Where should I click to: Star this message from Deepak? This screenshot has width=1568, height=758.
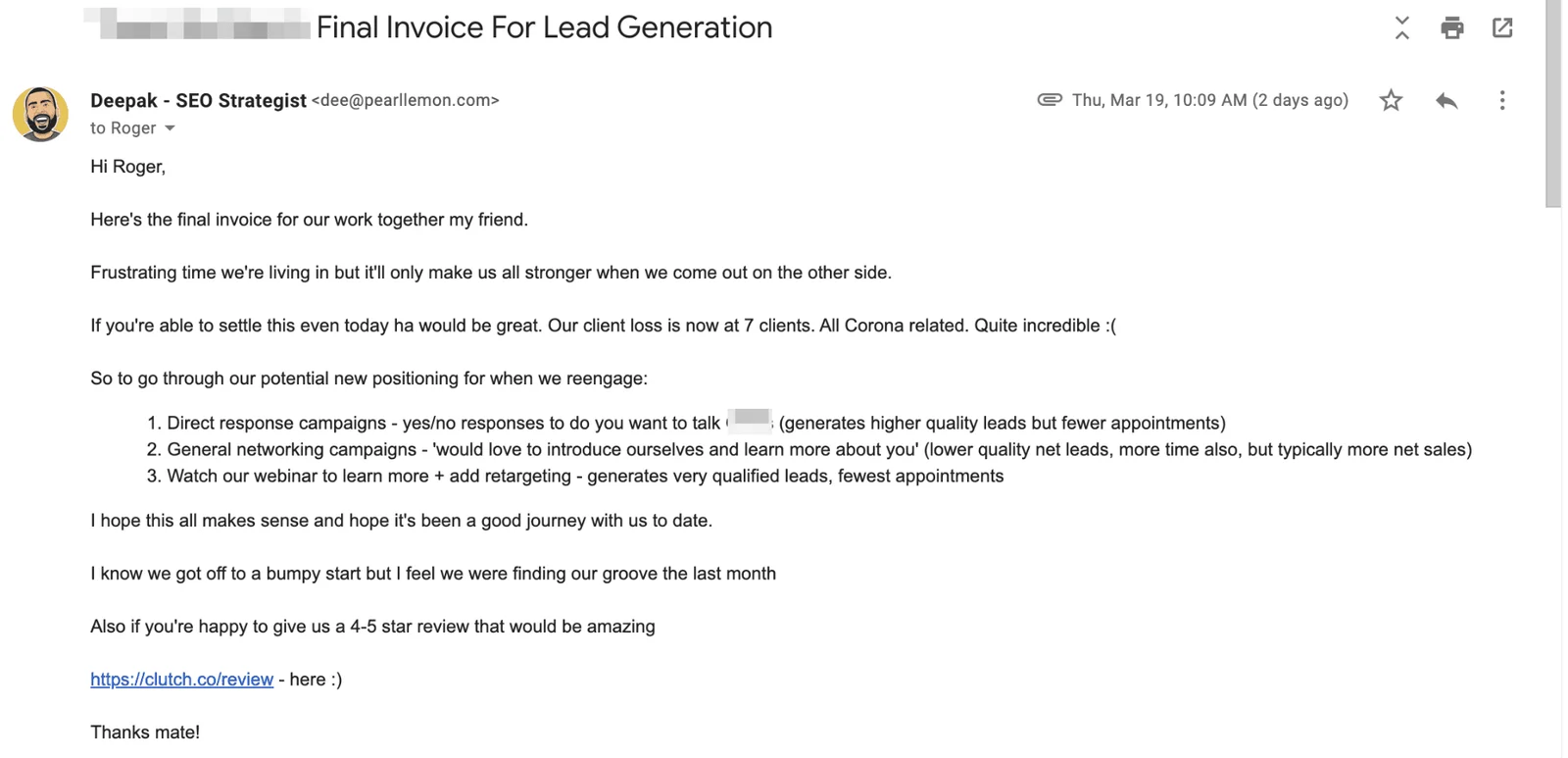(x=1391, y=100)
